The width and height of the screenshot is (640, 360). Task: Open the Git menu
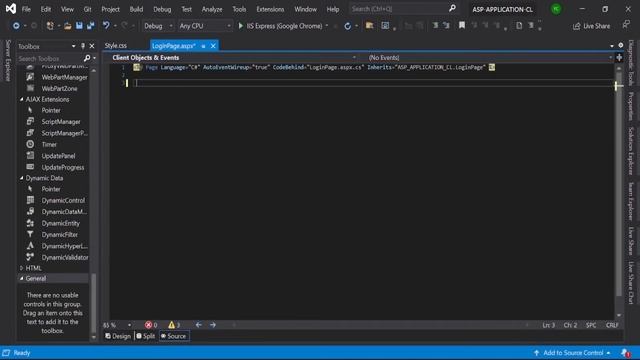pyautogui.click(x=87, y=9)
